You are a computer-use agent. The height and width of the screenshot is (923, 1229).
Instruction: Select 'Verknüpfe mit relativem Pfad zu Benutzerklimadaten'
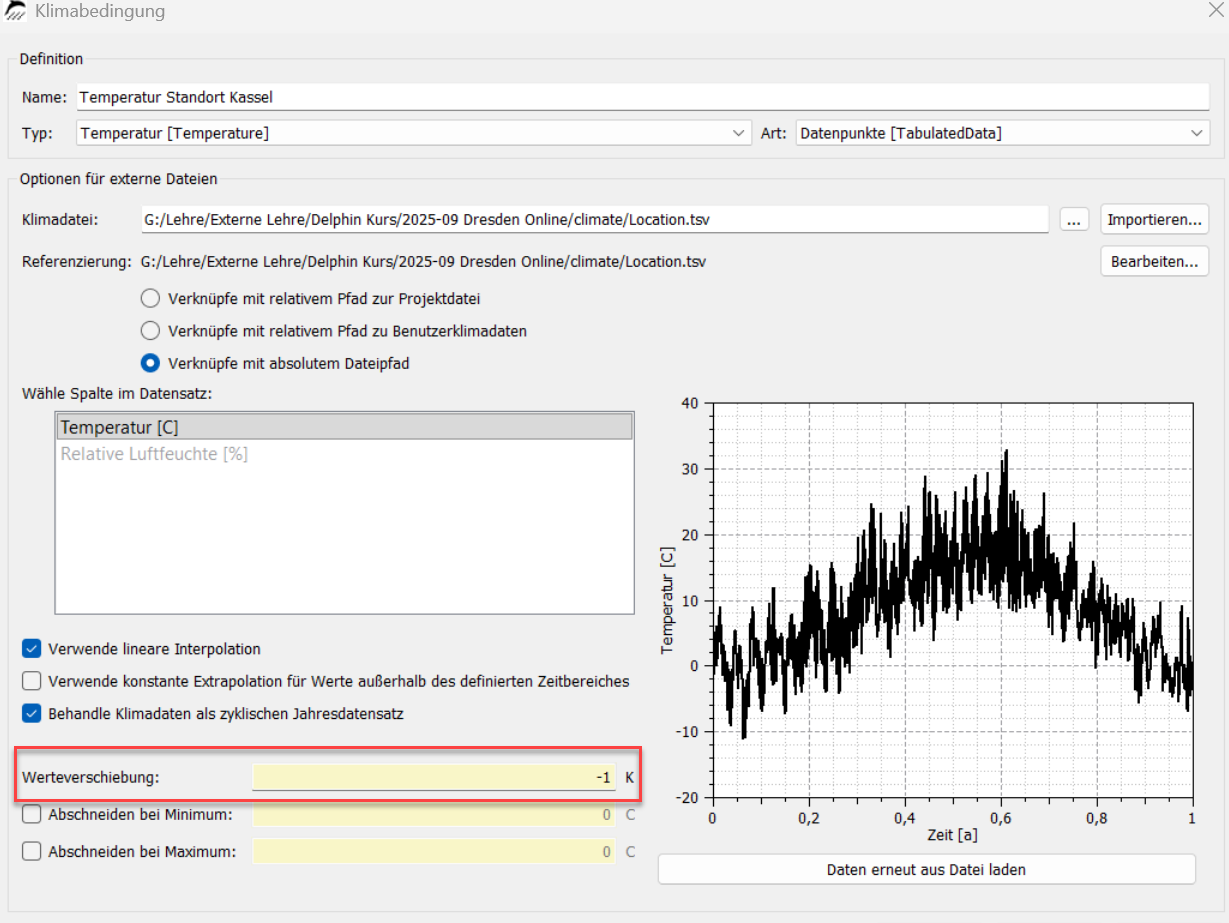coord(150,330)
